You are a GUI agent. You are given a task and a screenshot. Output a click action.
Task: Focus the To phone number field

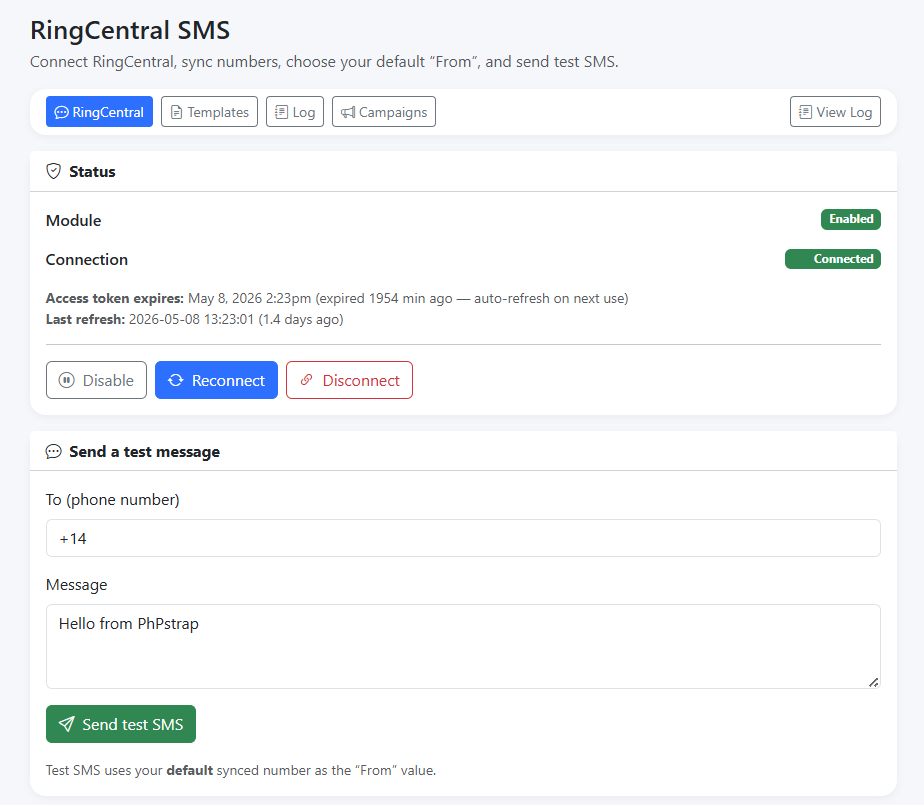pos(463,538)
